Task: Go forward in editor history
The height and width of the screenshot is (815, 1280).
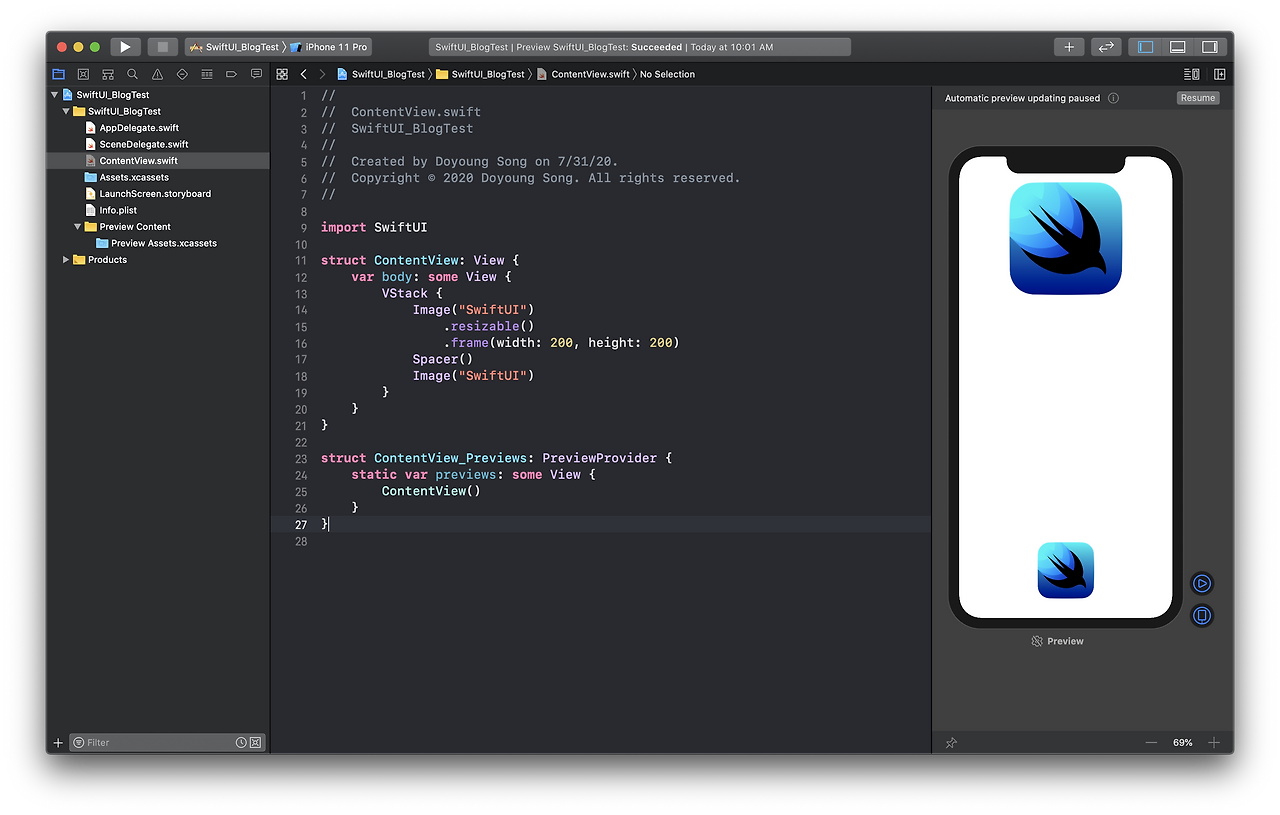Action: pos(322,74)
